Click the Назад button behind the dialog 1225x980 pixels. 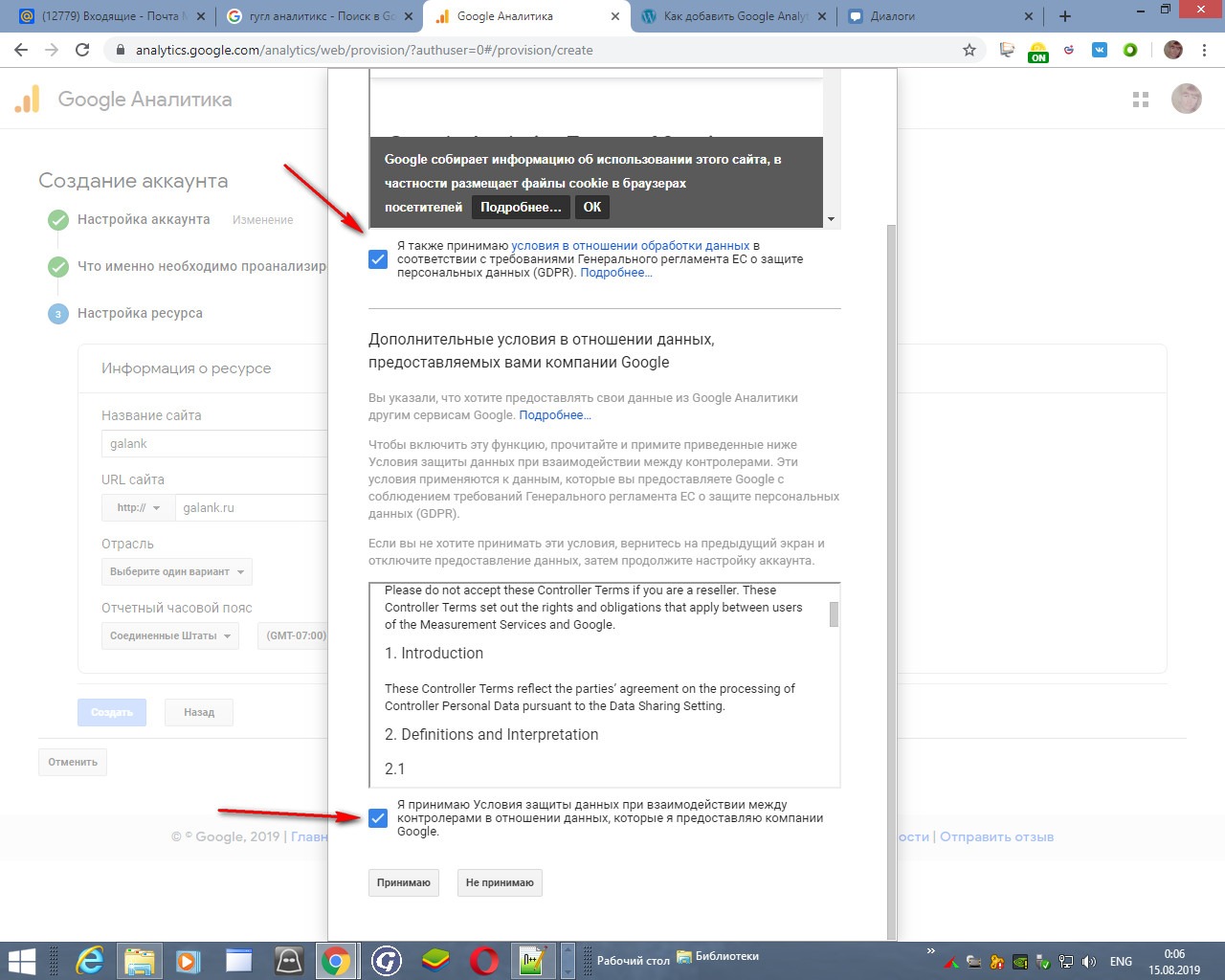(199, 712)
